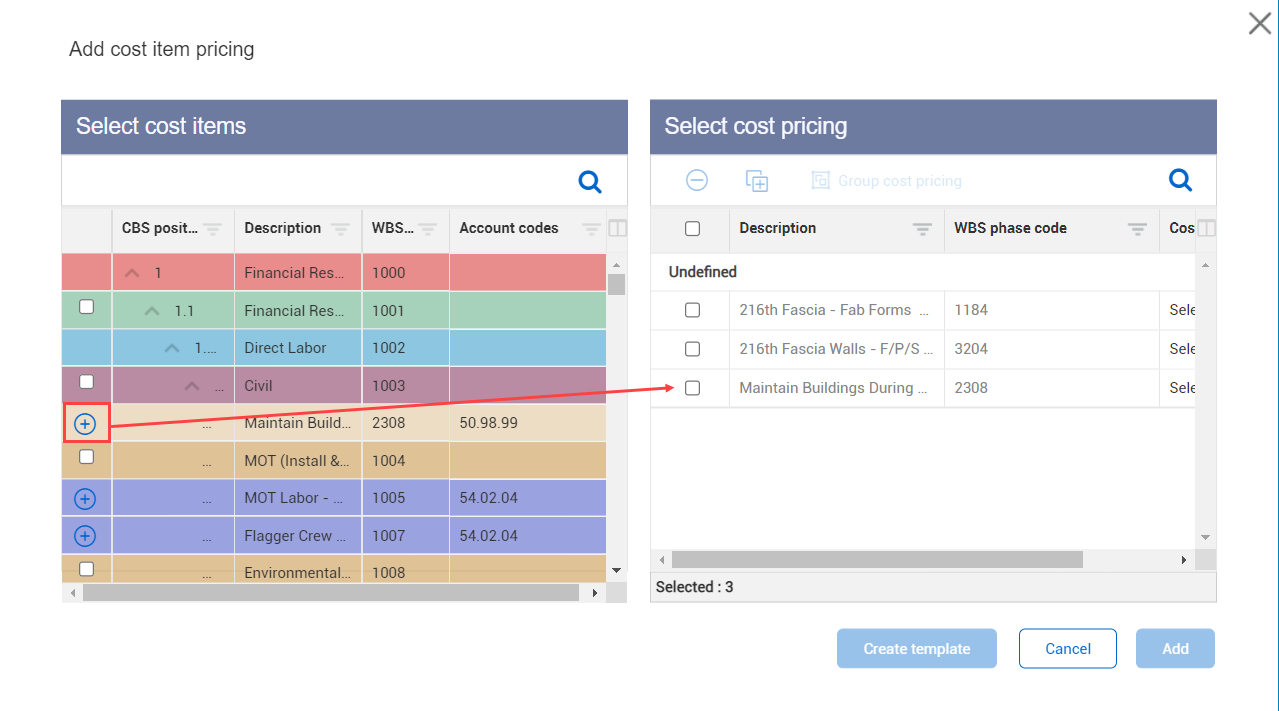The height and width of the screenshot is (711, 1279).
Task: Select the Group cost pricing icon
Action: (x=820, y=180)
